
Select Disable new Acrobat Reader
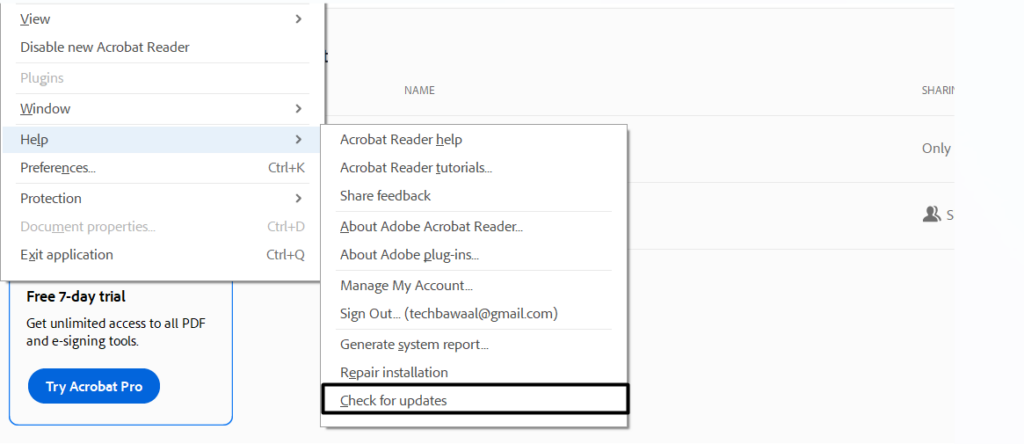click(105, 47)
